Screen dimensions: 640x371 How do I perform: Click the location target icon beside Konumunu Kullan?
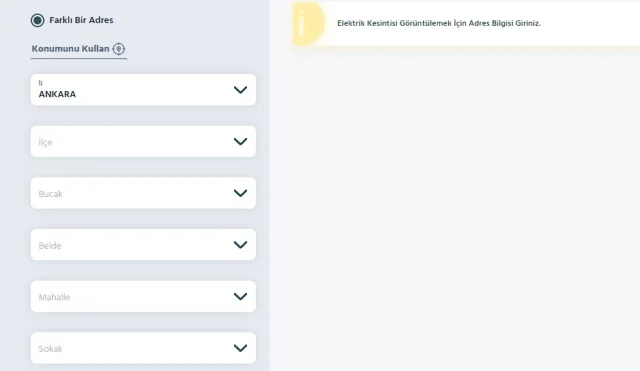coord(118,49)
